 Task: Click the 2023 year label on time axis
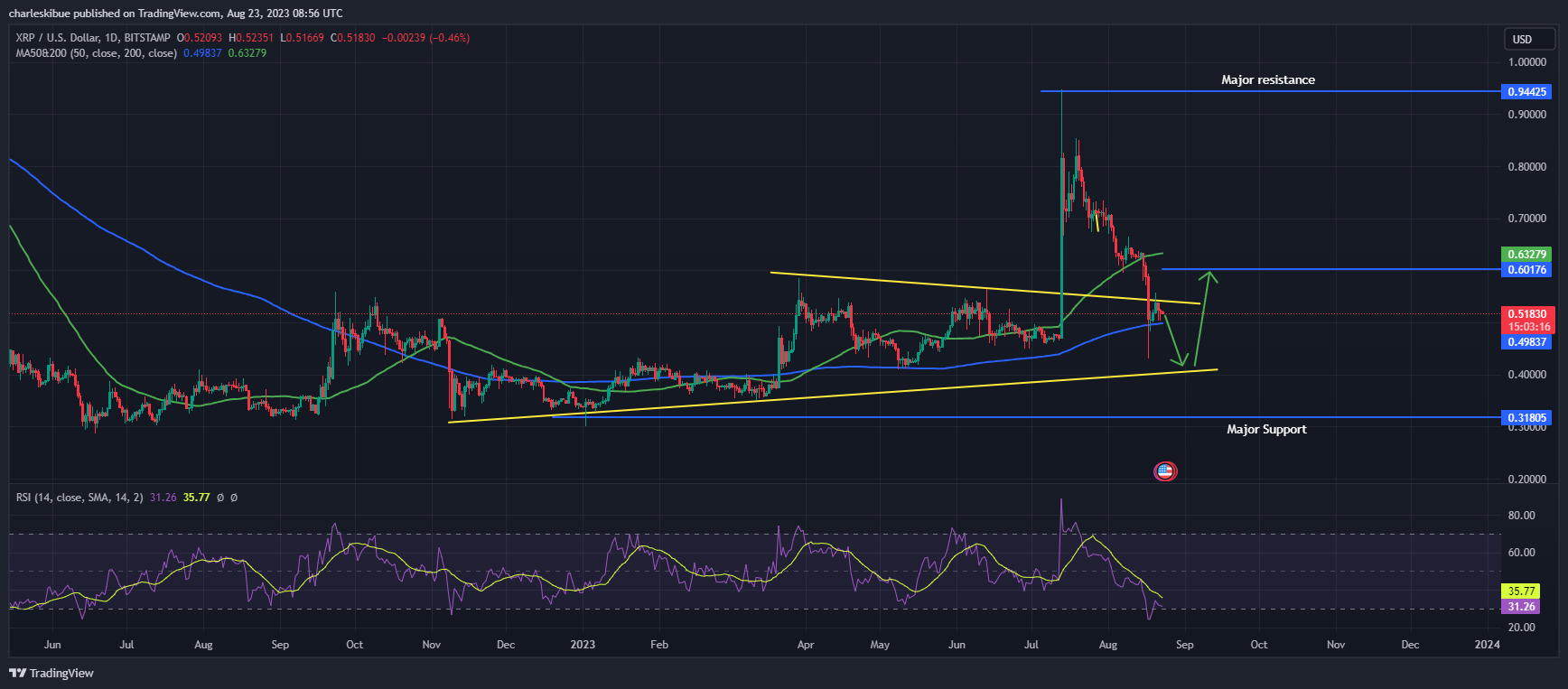583,645
